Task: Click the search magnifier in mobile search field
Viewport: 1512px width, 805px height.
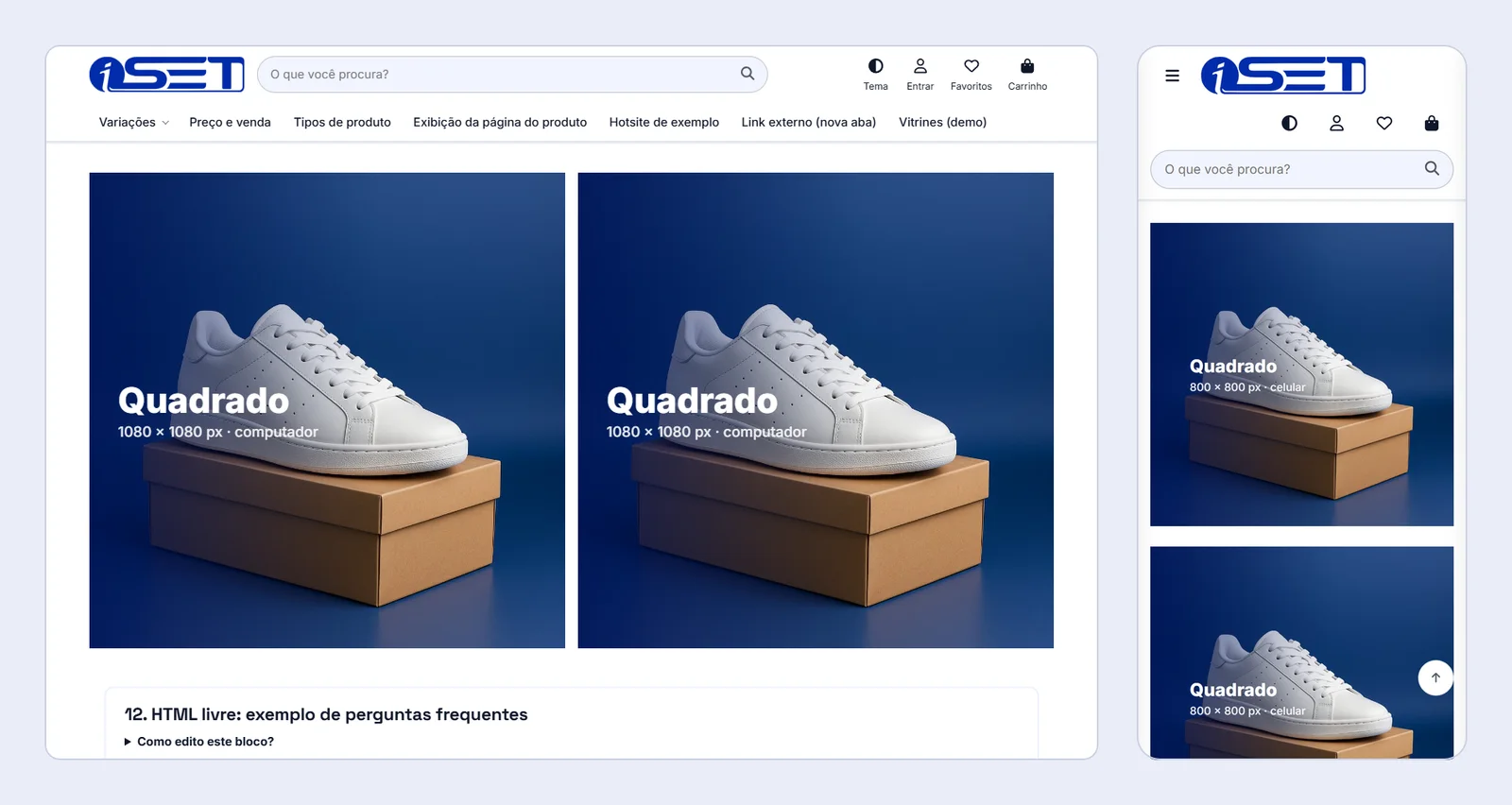Action: coord(1433,169)
